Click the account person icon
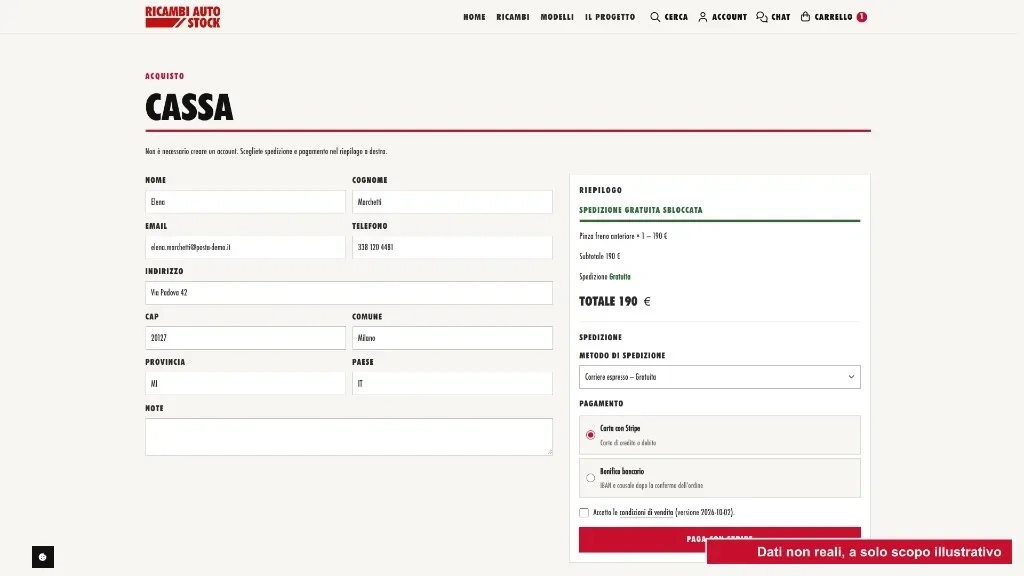 703,17
